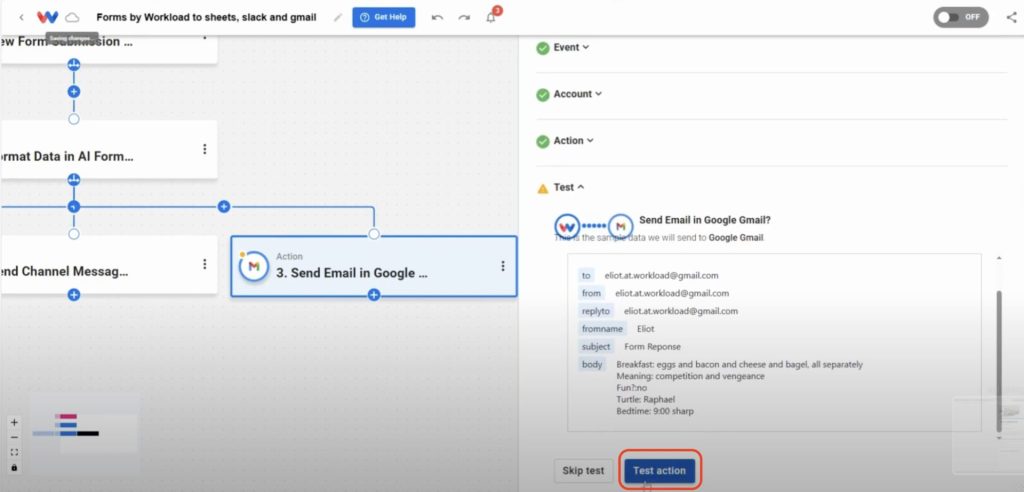Add branch step on horizontal connector
1024x492 pixels.
(224, 206)
